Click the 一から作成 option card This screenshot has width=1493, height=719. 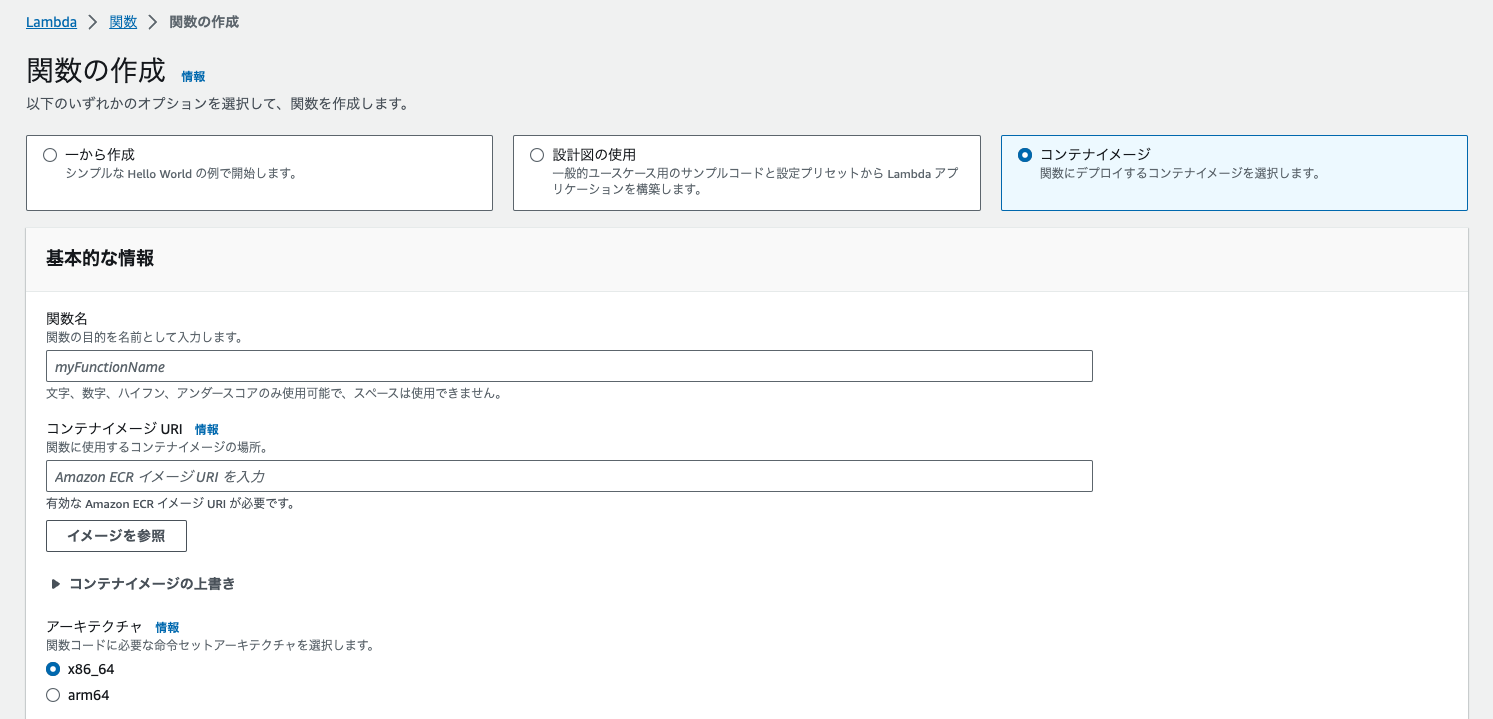pos(259,172)
